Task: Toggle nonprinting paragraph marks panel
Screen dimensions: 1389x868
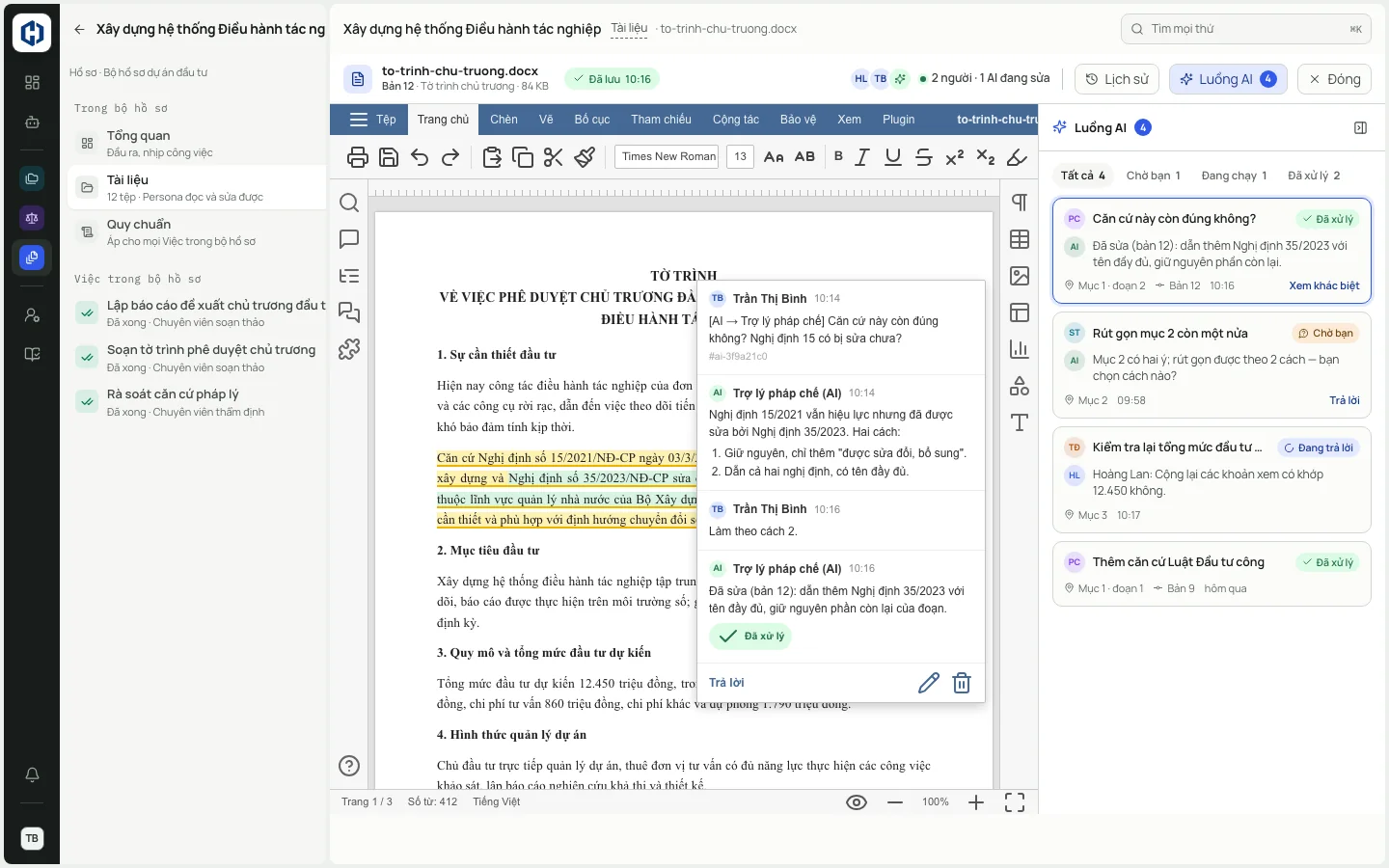Action: [1020, 203]
